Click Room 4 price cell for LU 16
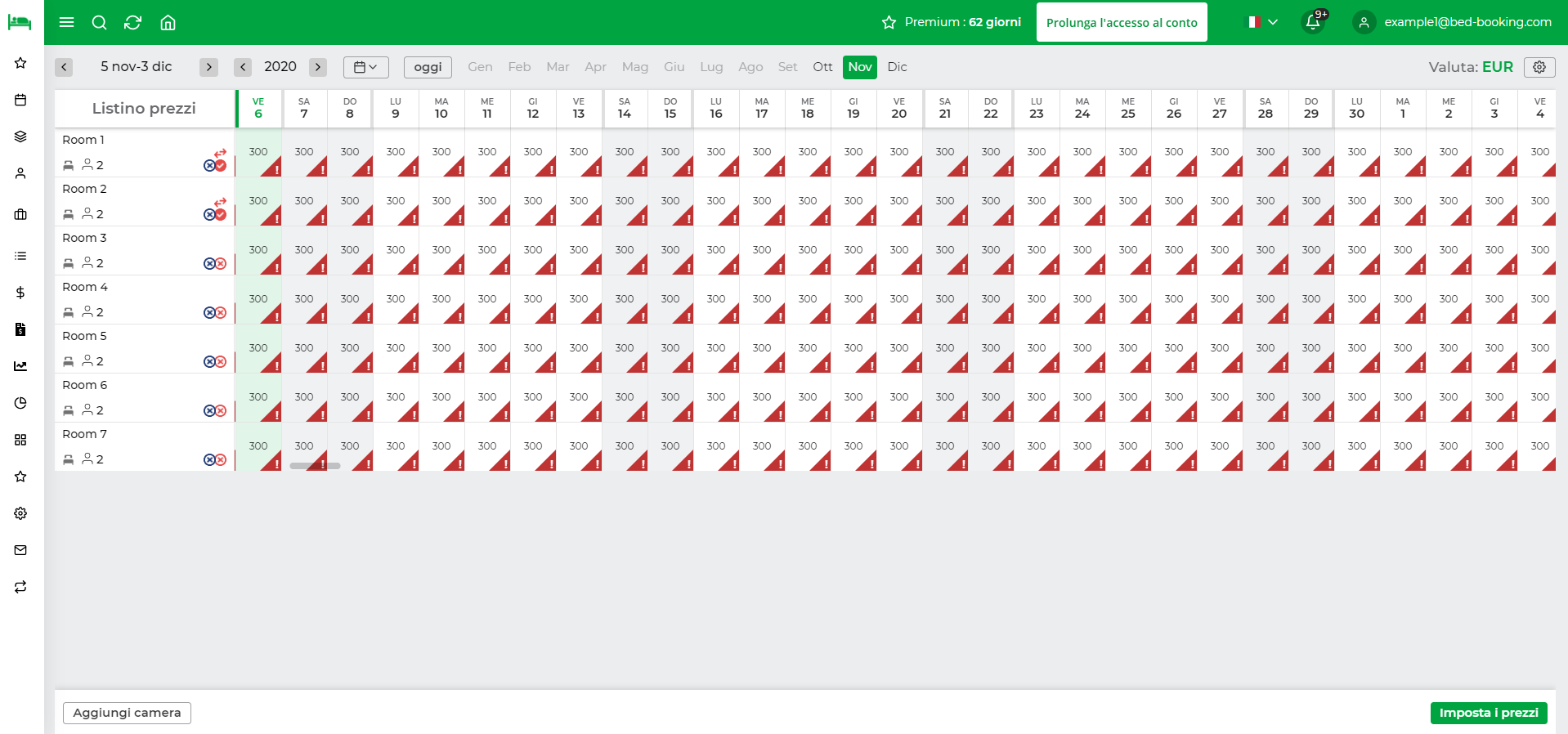 pyautogui.click(x=716, y=299)
